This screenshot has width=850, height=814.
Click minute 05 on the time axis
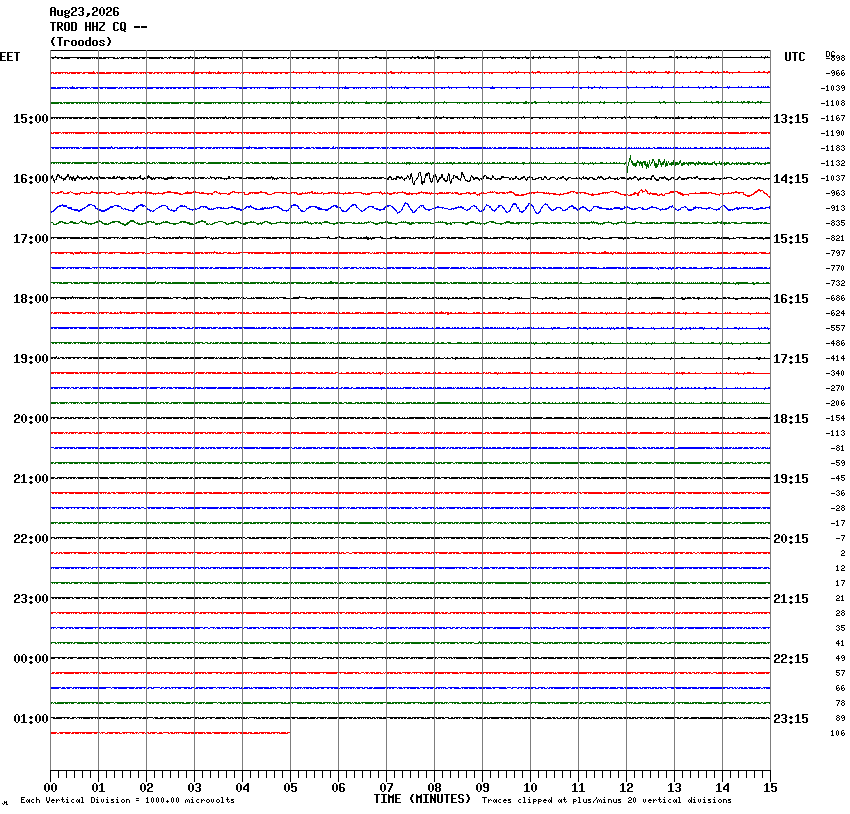(x=291, y=788)
